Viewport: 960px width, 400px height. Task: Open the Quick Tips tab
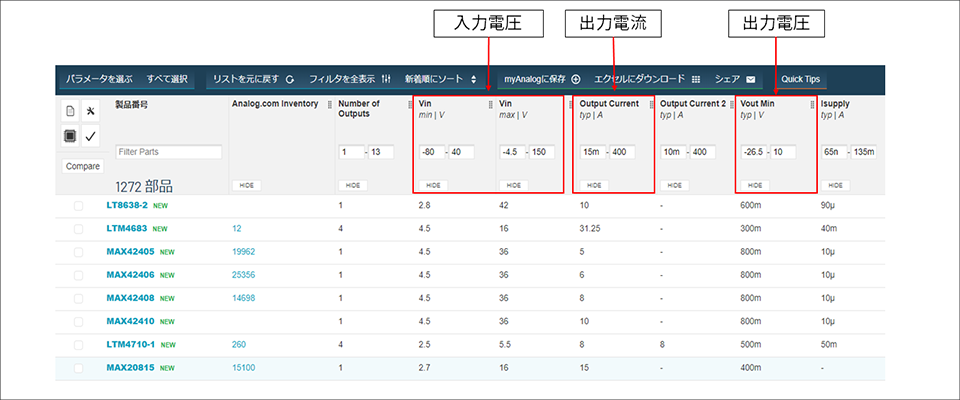pos(800,80)
